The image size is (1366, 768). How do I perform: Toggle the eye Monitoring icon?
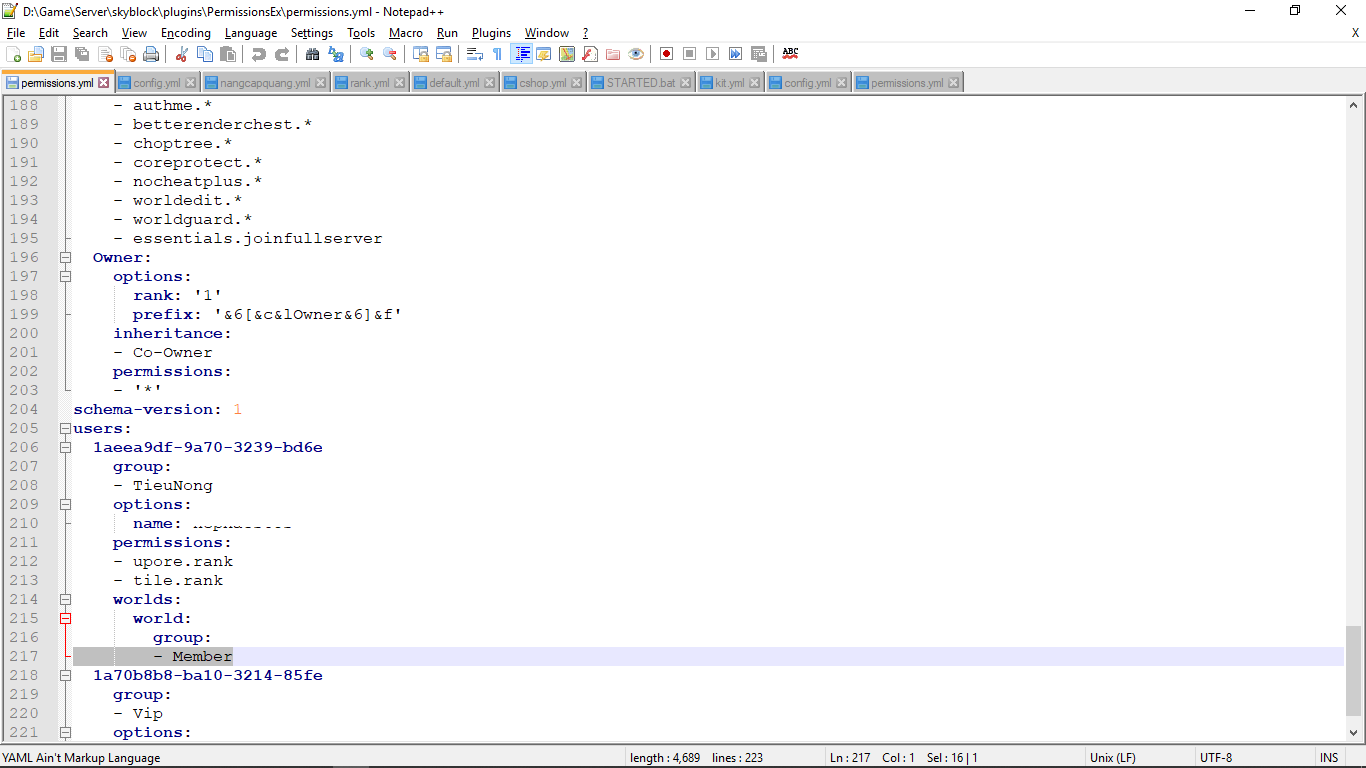(636, 54)
